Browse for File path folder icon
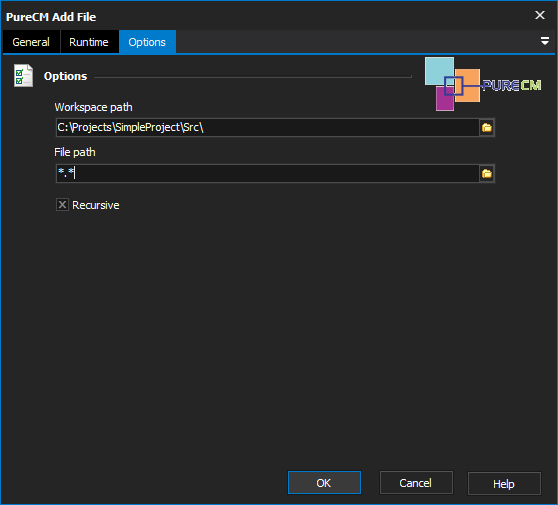The height and width of the screenshot is (505, 558). click(486, 174)
